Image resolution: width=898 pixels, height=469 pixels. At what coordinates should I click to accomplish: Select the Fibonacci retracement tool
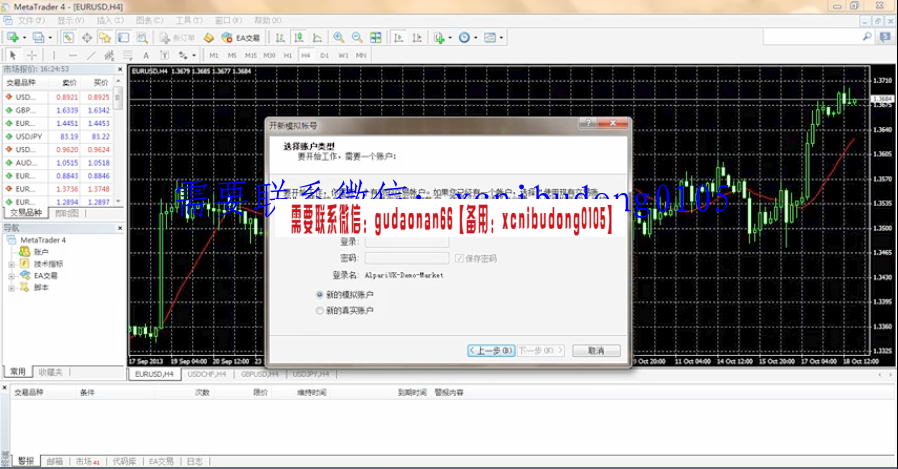point(127,56)
